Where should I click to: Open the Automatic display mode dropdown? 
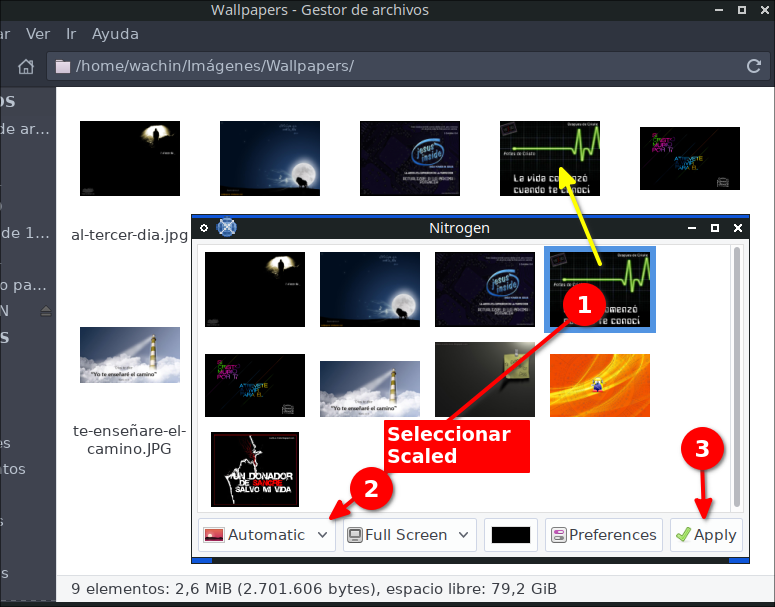click(266, 535)
